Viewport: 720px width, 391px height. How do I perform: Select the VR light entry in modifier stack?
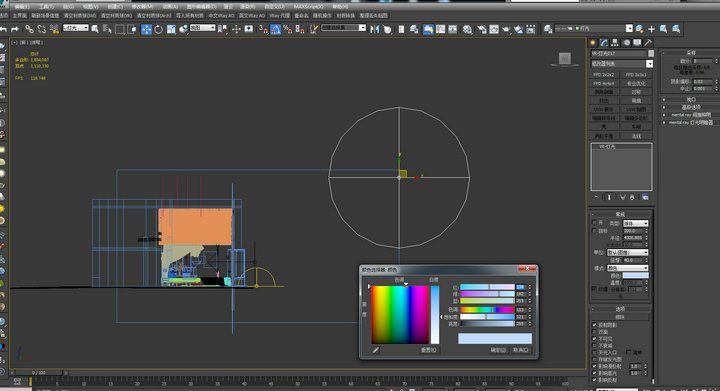click(x=608, y=147)
